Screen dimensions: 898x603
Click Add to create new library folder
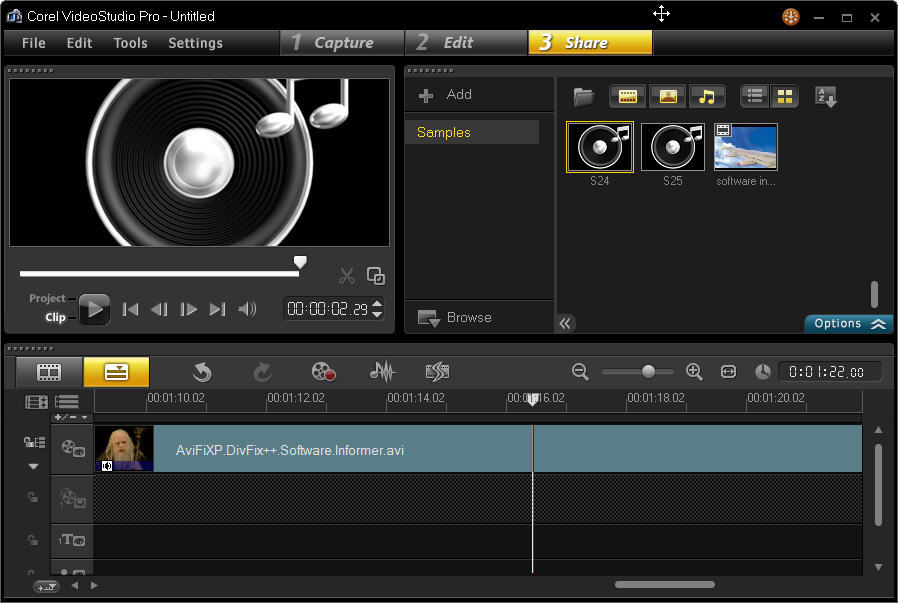pos(445,94)
